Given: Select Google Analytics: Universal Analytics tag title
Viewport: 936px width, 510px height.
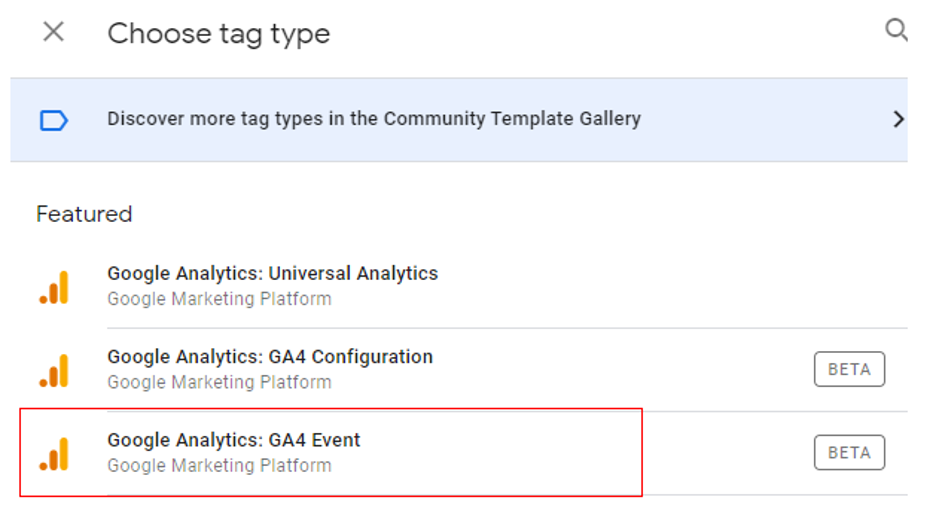Looking at the screenshot, I should (272, 273).
